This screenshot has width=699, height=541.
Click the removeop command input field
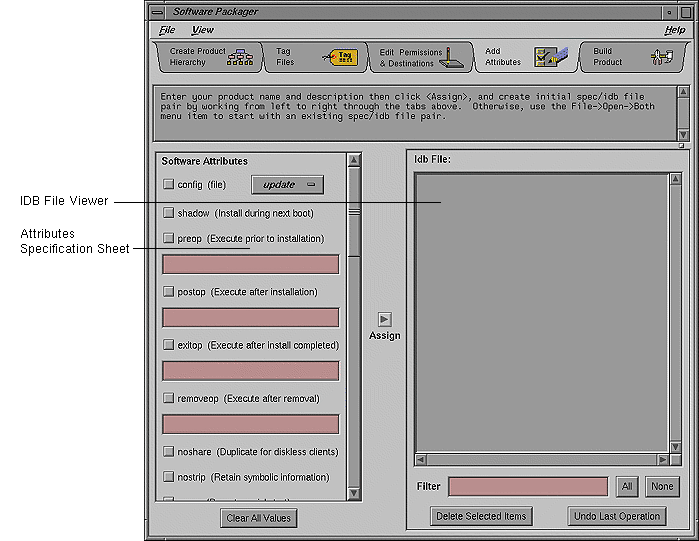click(x=251, y=424)
